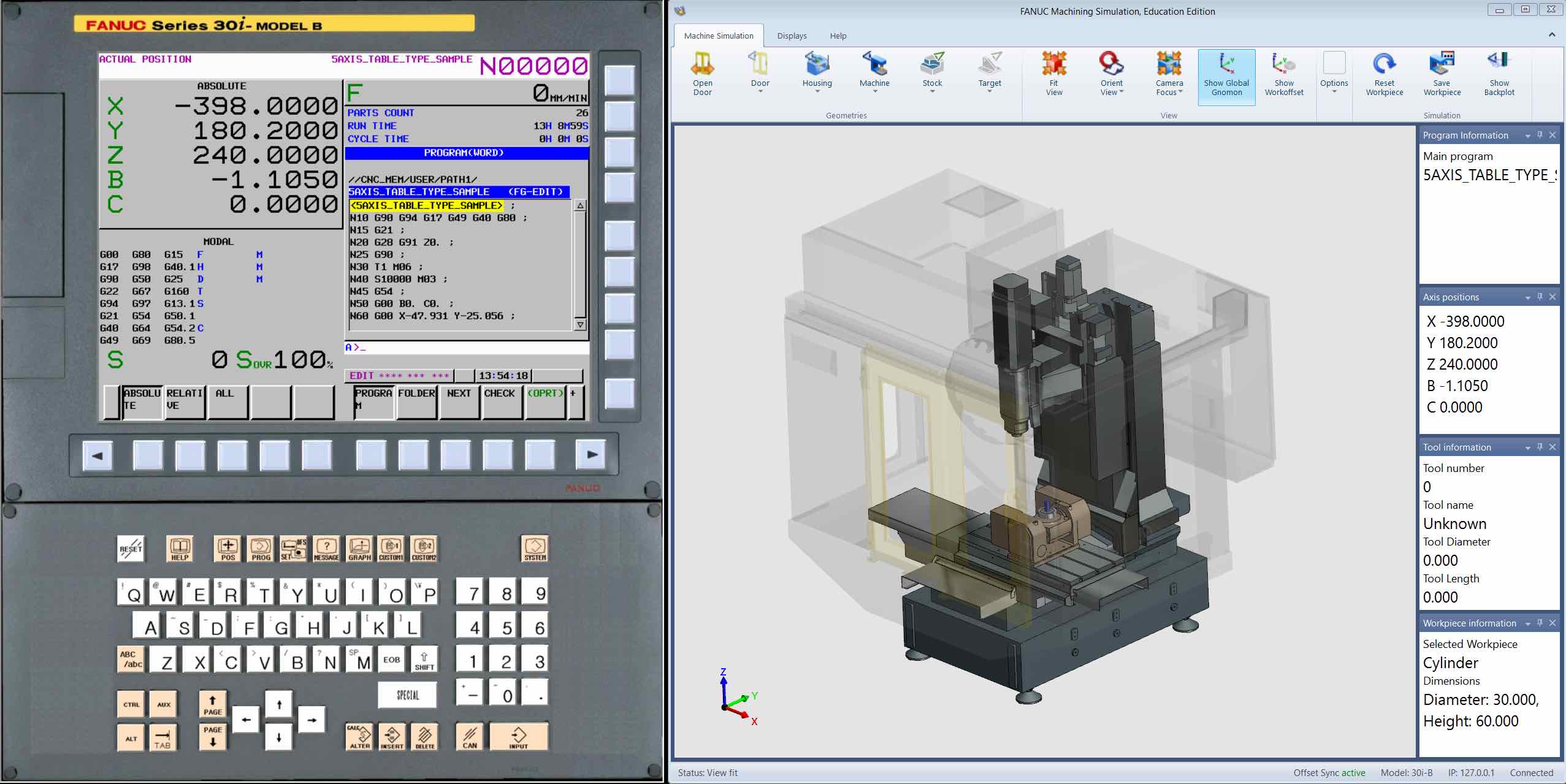Open the Target dropdown arrow
Screen dimensions: 1566x784
(990, 91)
